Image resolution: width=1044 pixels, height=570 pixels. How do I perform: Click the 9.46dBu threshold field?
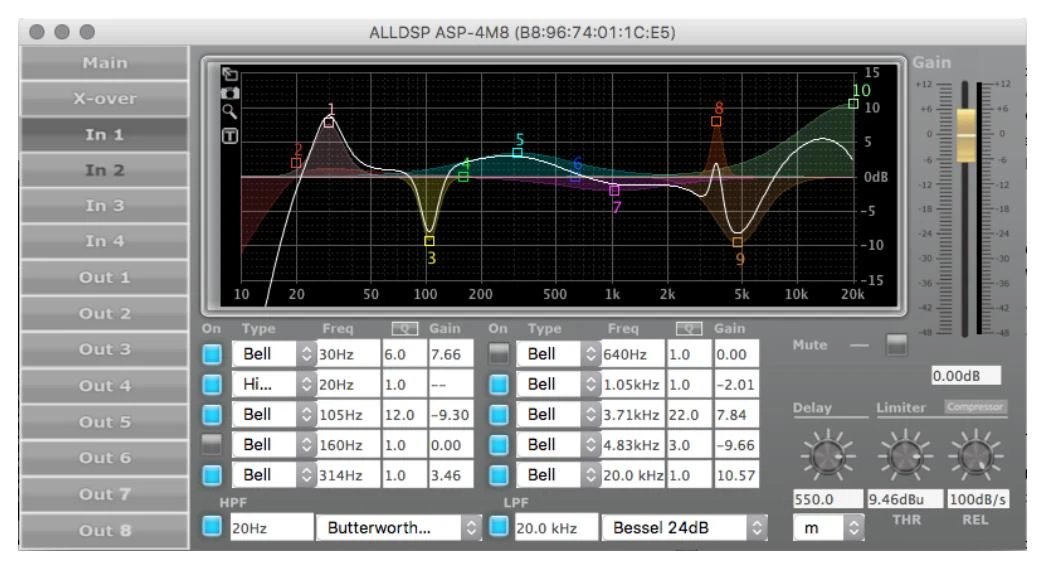coord(905,499)
